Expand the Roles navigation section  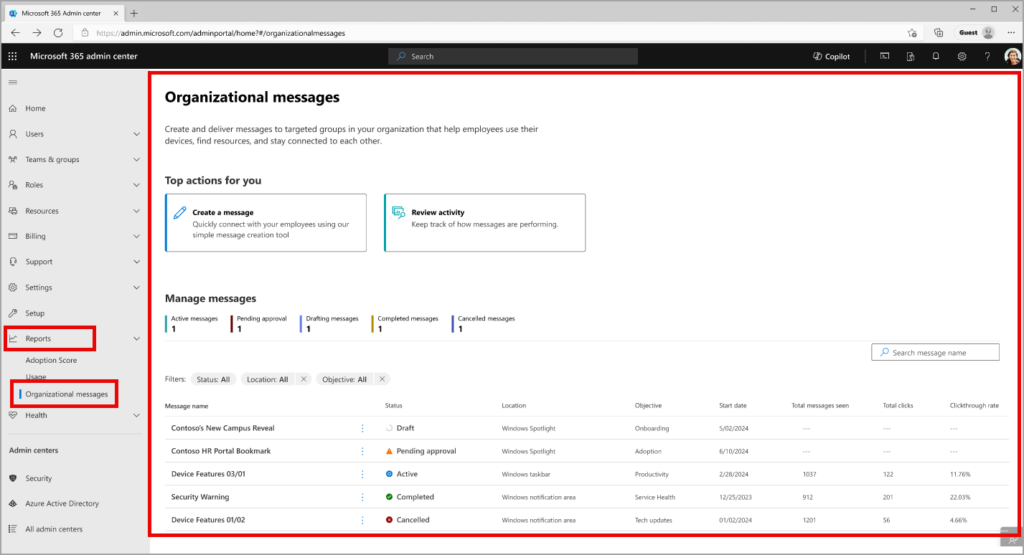tap(136, 185)
